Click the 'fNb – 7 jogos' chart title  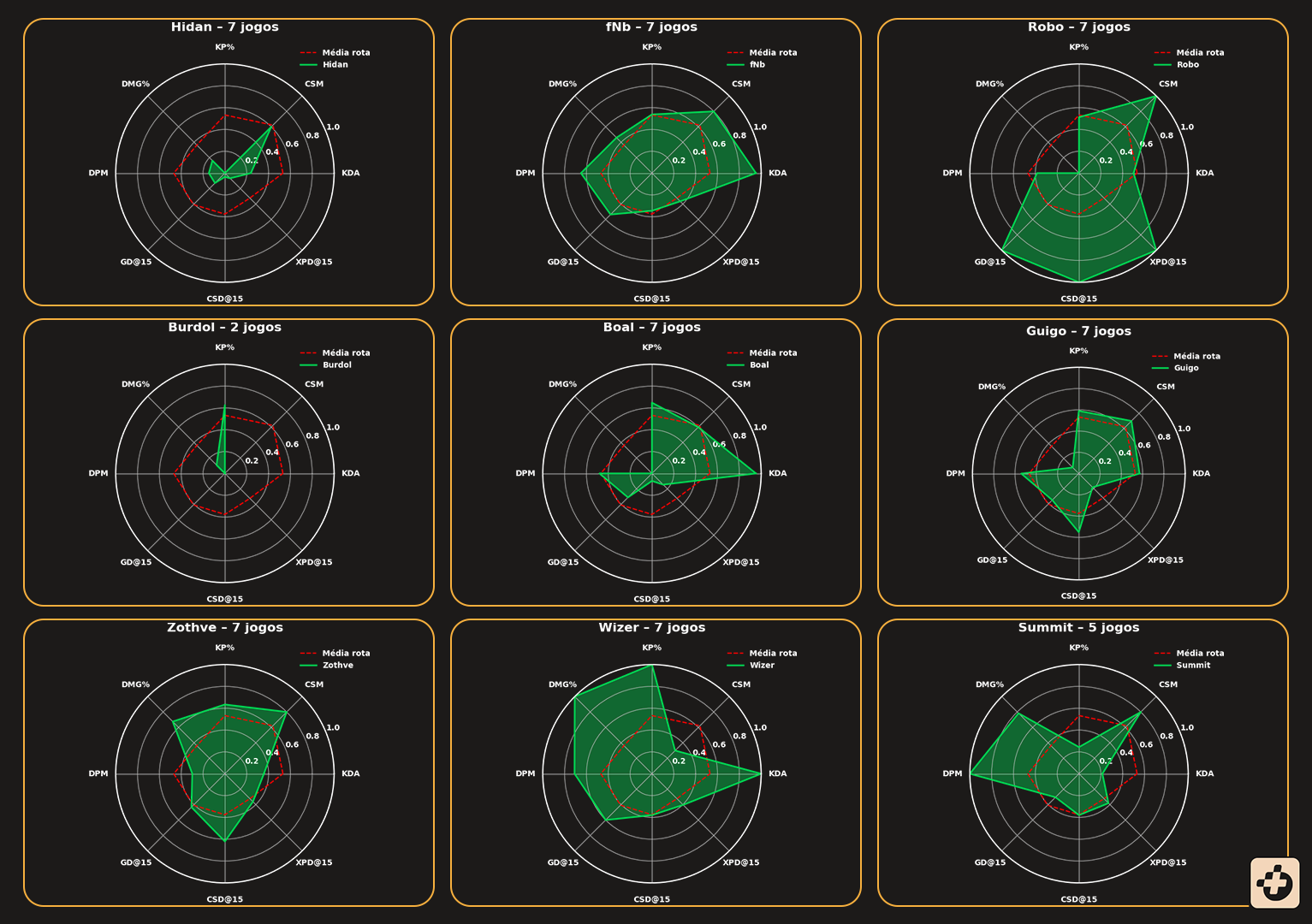[651, 27]
